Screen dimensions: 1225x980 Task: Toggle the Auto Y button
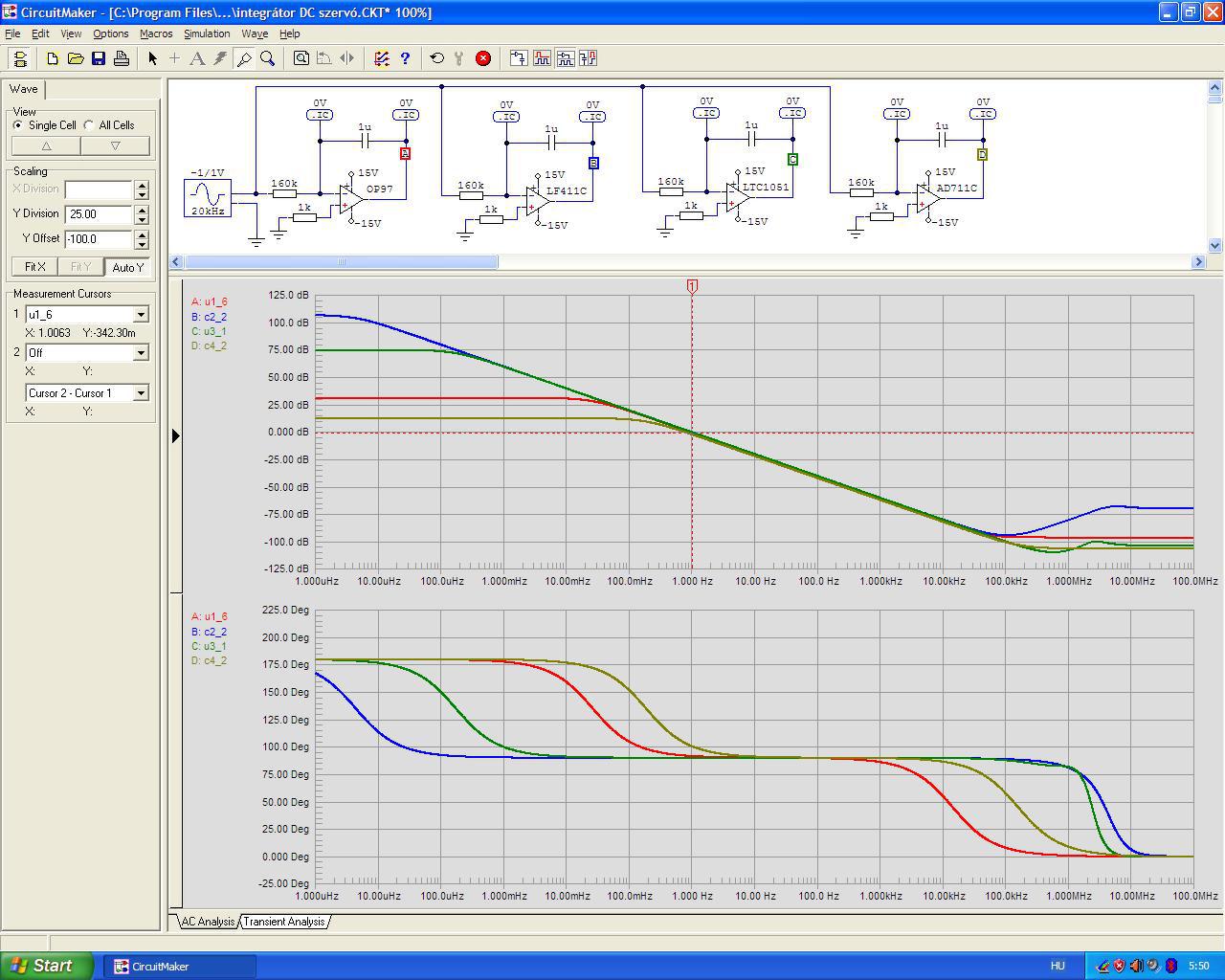point(127,267)
